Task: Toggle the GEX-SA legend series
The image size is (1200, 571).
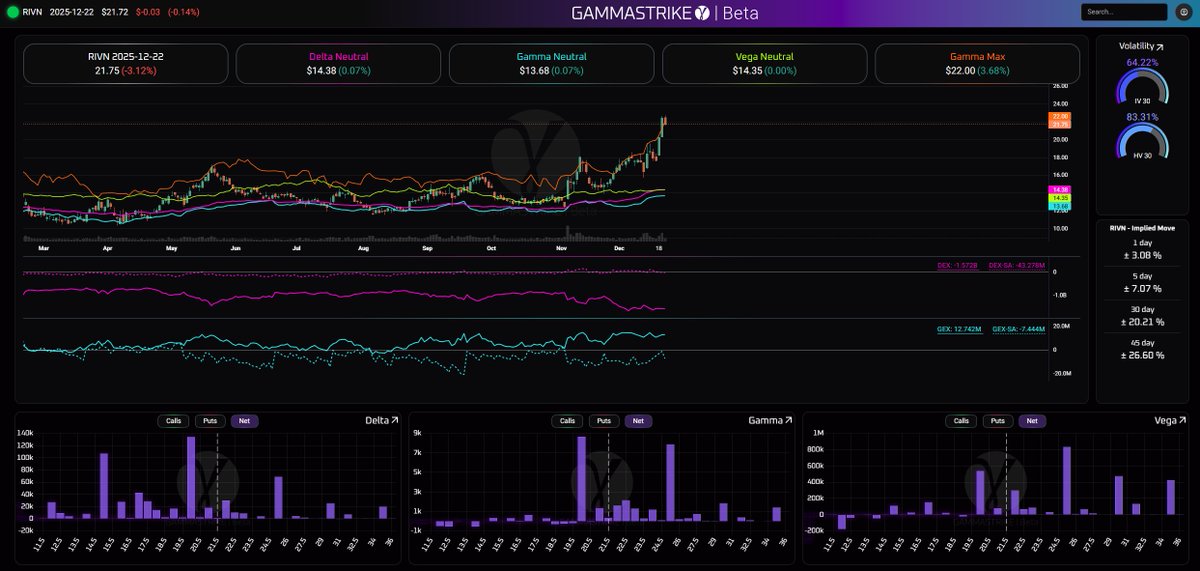Action: (1019, 328)
